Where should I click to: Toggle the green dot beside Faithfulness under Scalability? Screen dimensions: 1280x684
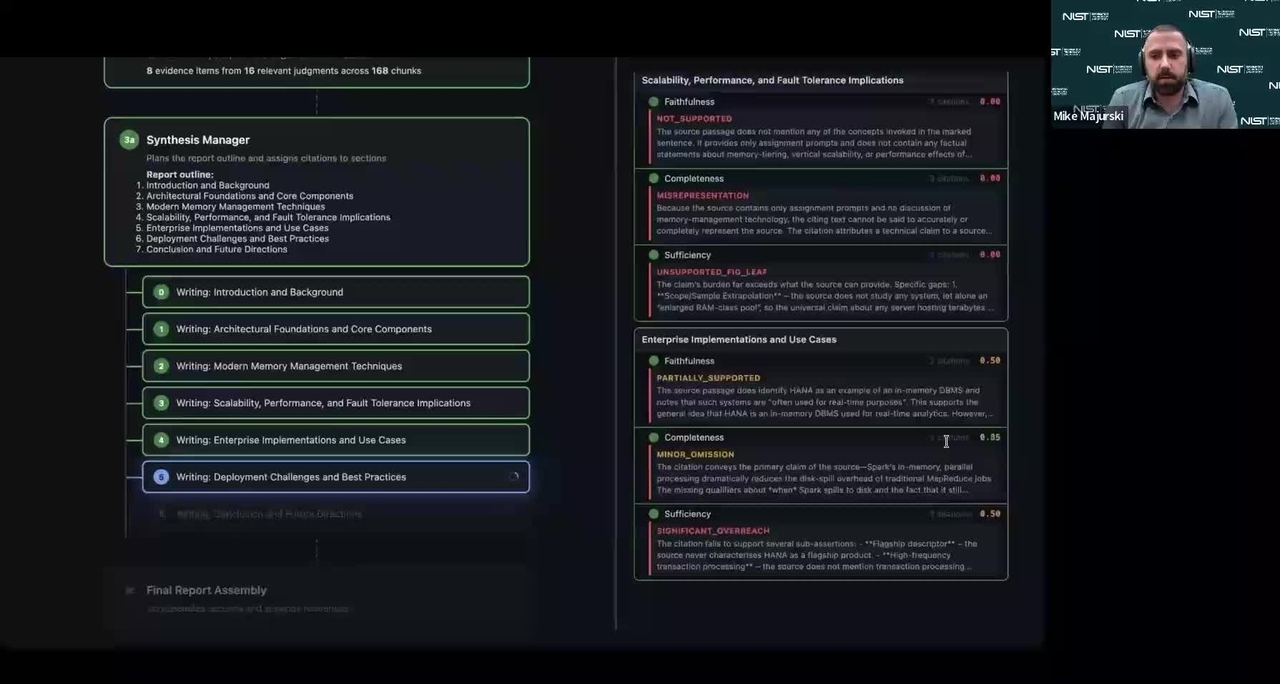click(x=654, y=102)
